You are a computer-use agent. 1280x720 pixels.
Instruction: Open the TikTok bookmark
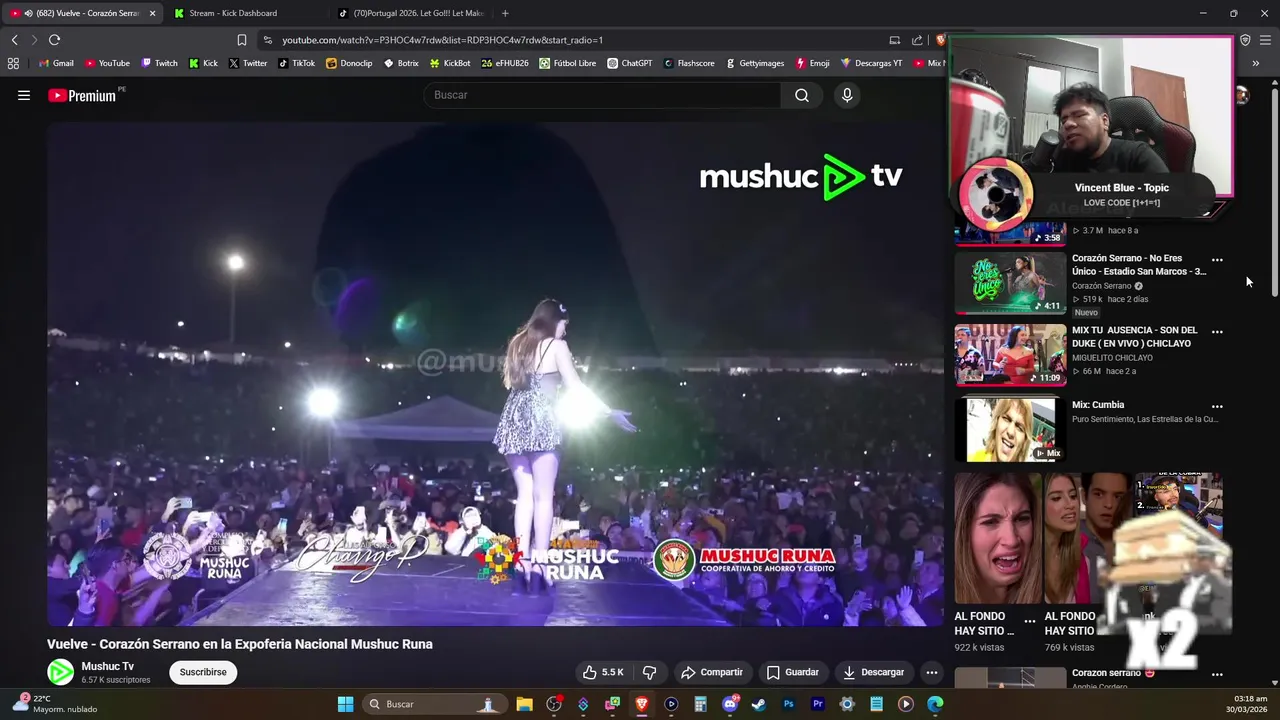click(x=296, y=63)
